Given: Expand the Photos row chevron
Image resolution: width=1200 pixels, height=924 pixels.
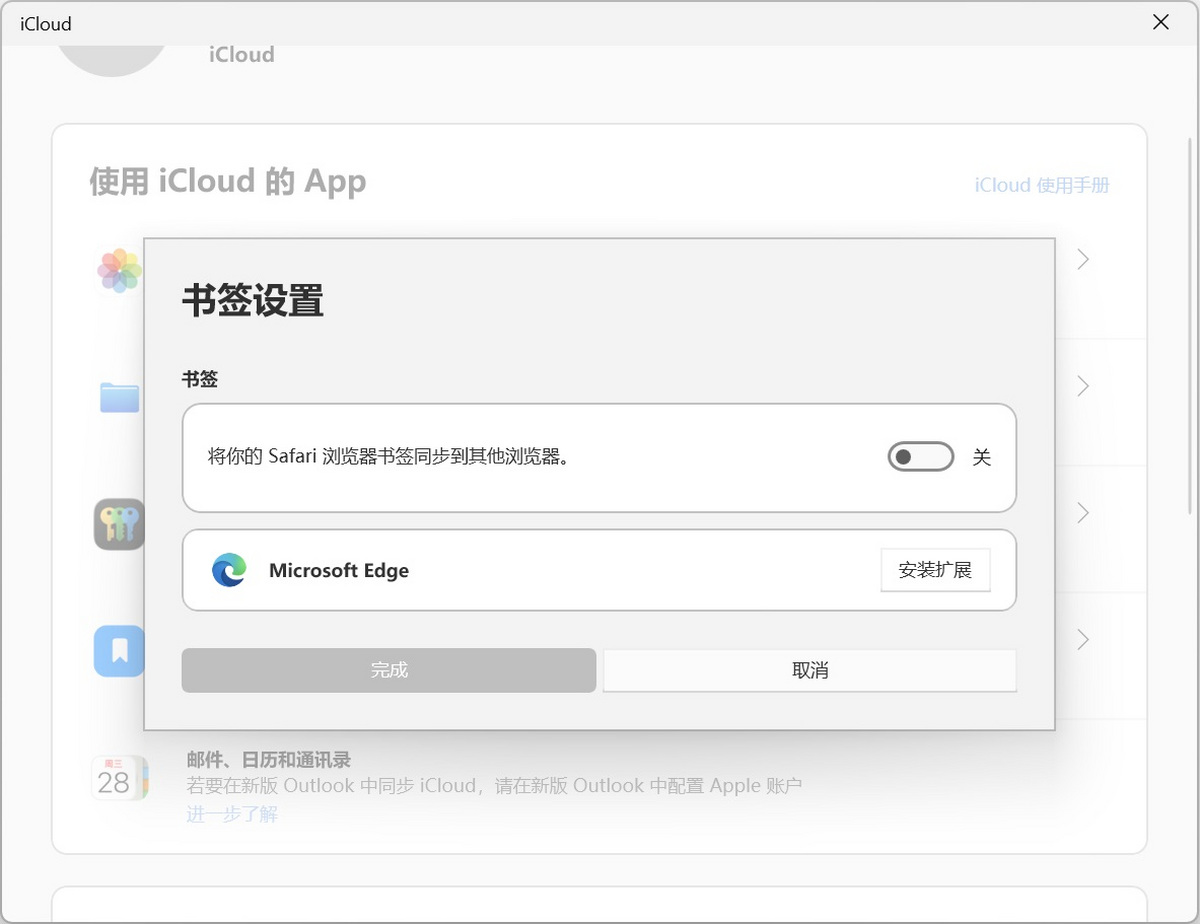Looking at the screenshot, I should click(x=1083, y=259).
